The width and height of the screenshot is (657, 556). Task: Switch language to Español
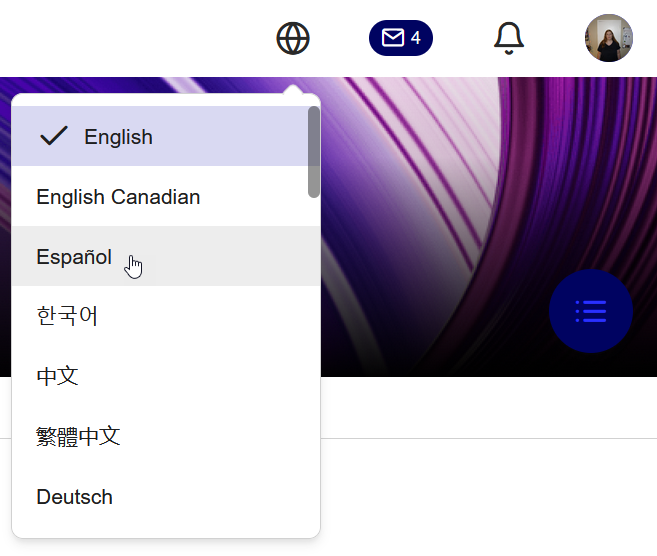166,256
